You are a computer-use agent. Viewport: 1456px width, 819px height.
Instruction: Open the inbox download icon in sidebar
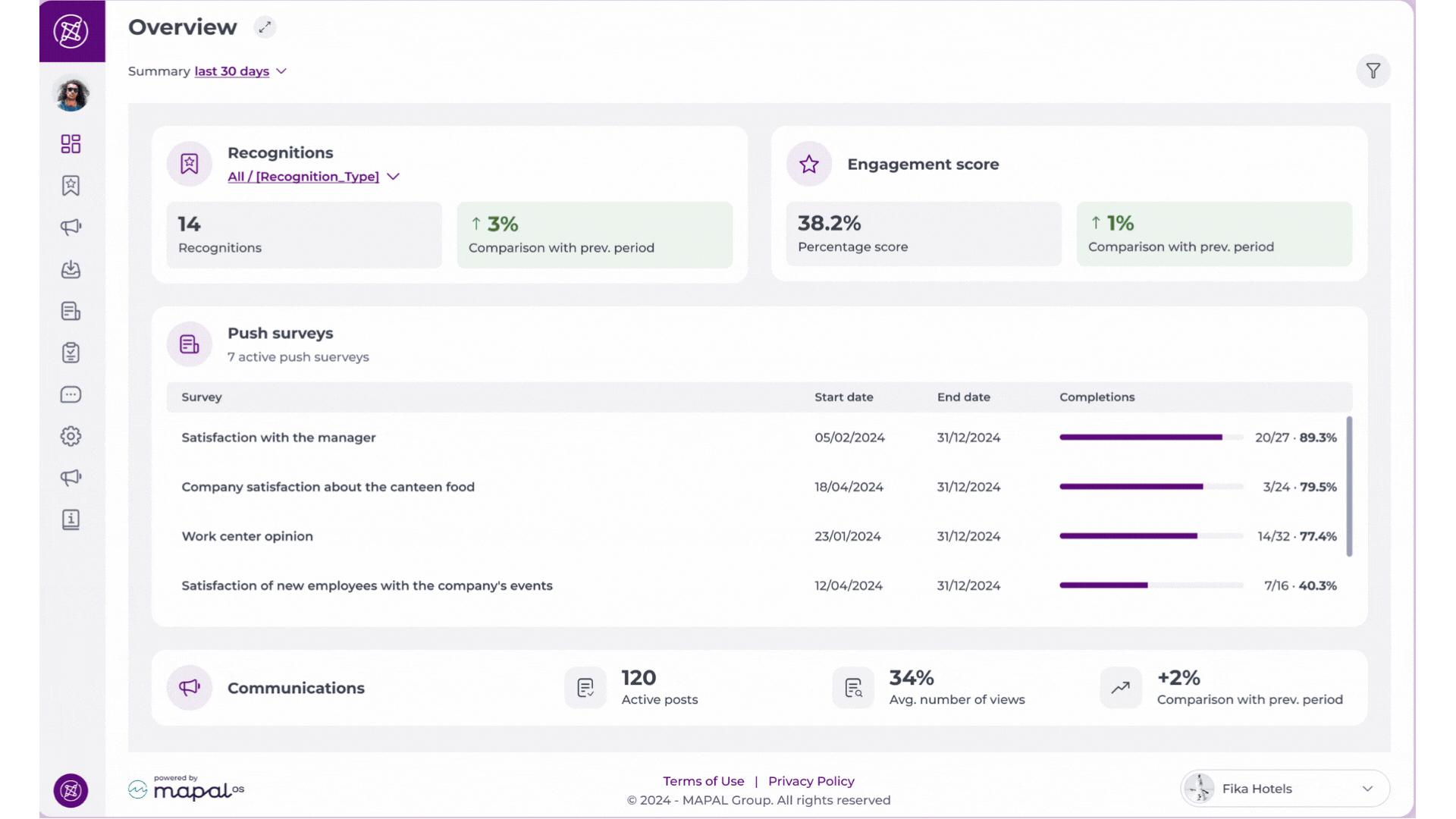(71, 269)
